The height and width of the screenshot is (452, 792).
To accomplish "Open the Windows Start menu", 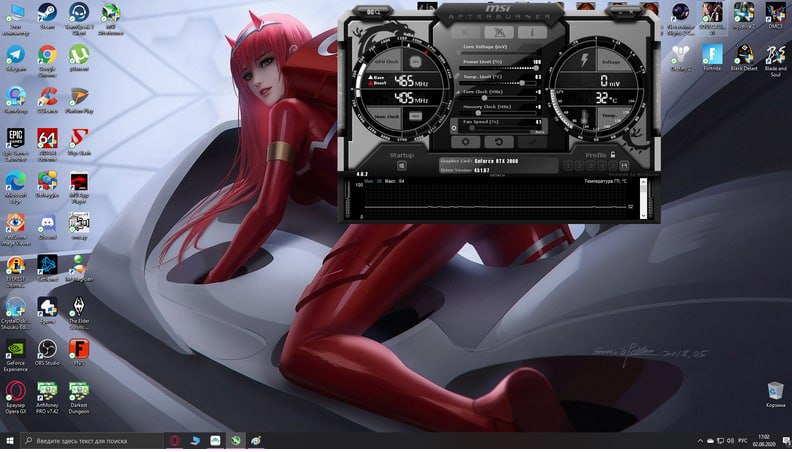I will coord(10,441).
